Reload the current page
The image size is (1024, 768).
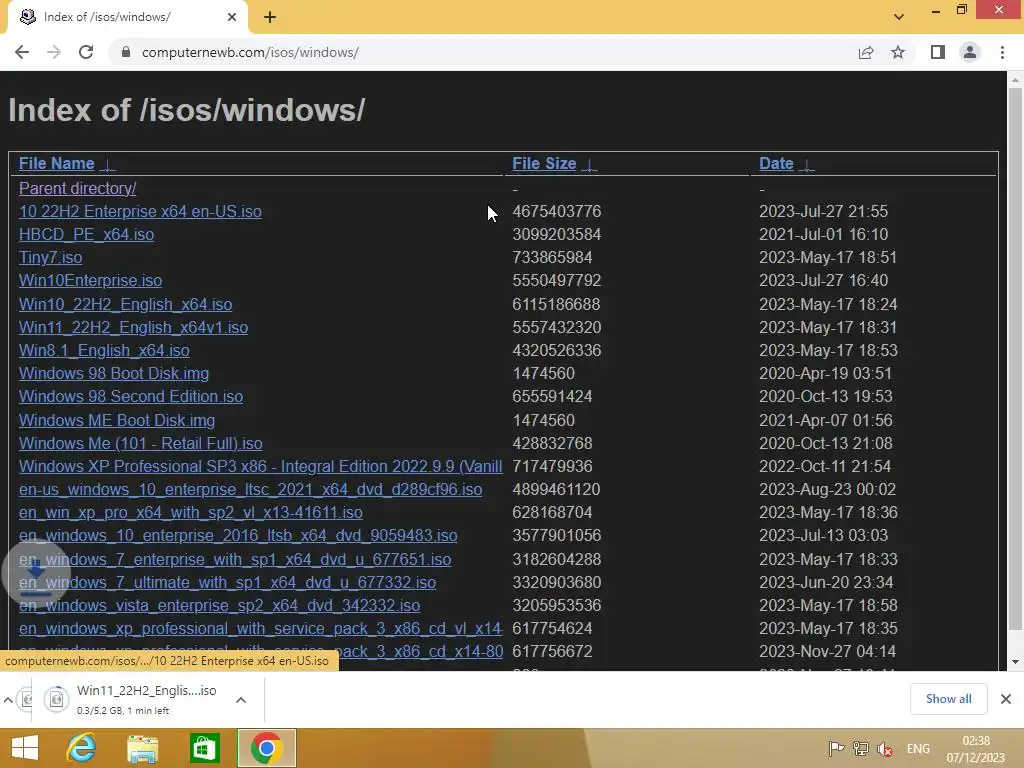[86, 52]
